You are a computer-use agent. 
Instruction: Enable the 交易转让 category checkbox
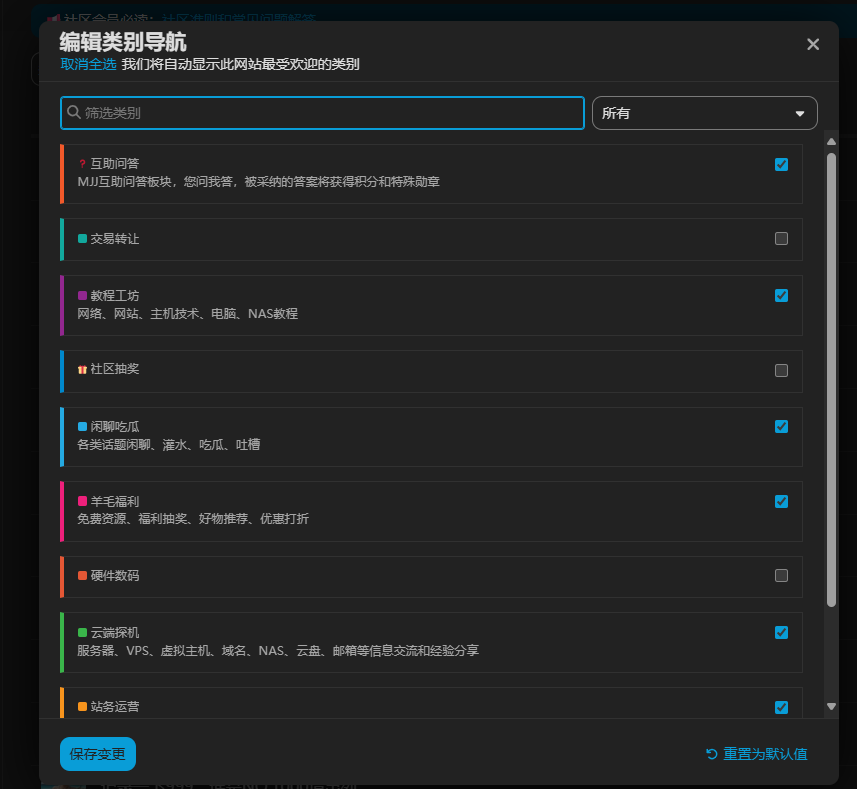781,239
